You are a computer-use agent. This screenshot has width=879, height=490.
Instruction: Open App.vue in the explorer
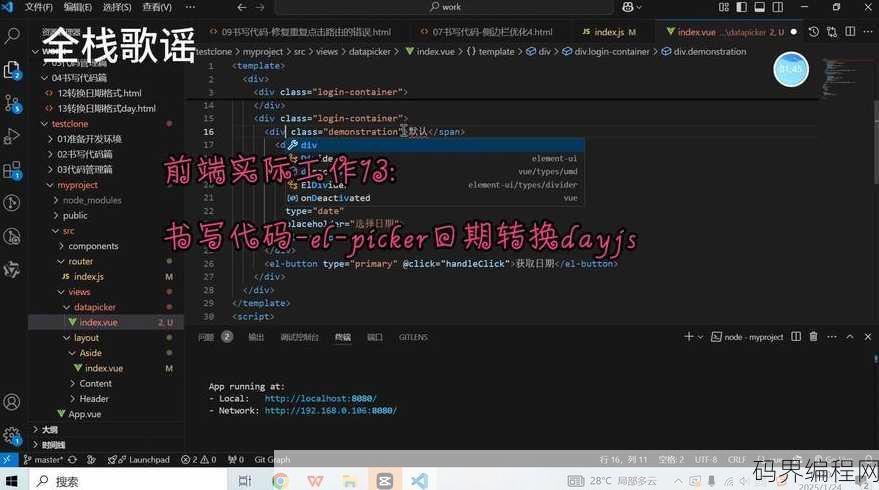coord(84,414)
